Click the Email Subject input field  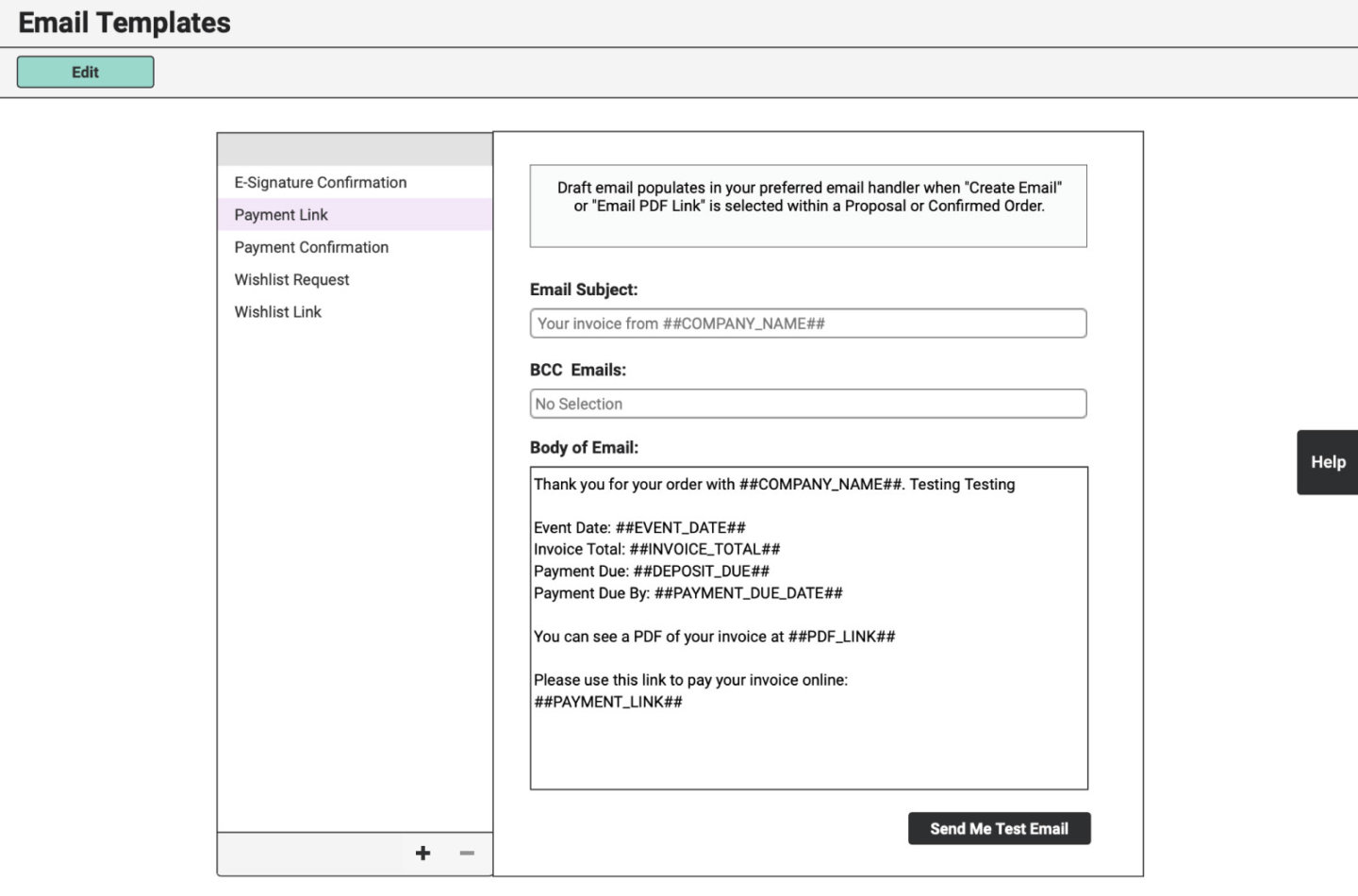808,323
